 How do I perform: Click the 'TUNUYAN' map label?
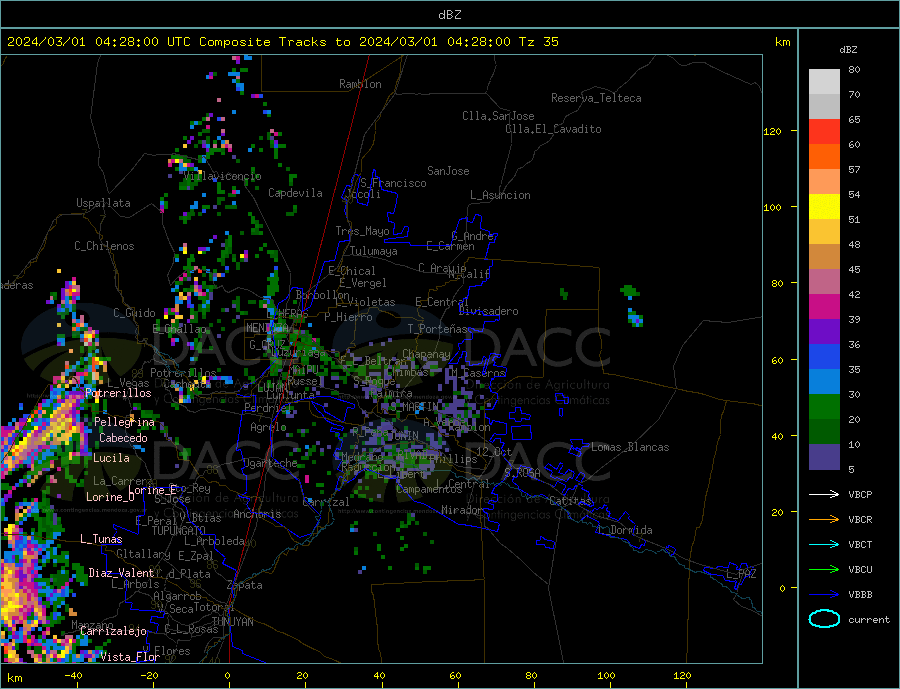click(x=232, y=622)
